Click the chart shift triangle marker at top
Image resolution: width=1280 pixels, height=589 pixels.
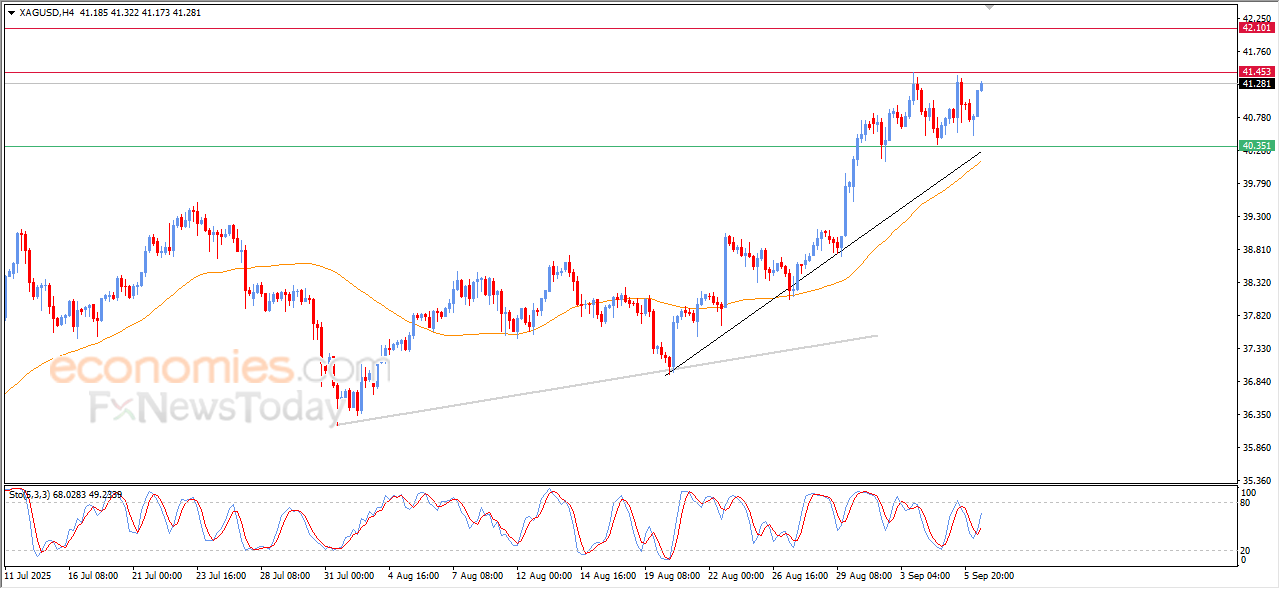(990, 7)
